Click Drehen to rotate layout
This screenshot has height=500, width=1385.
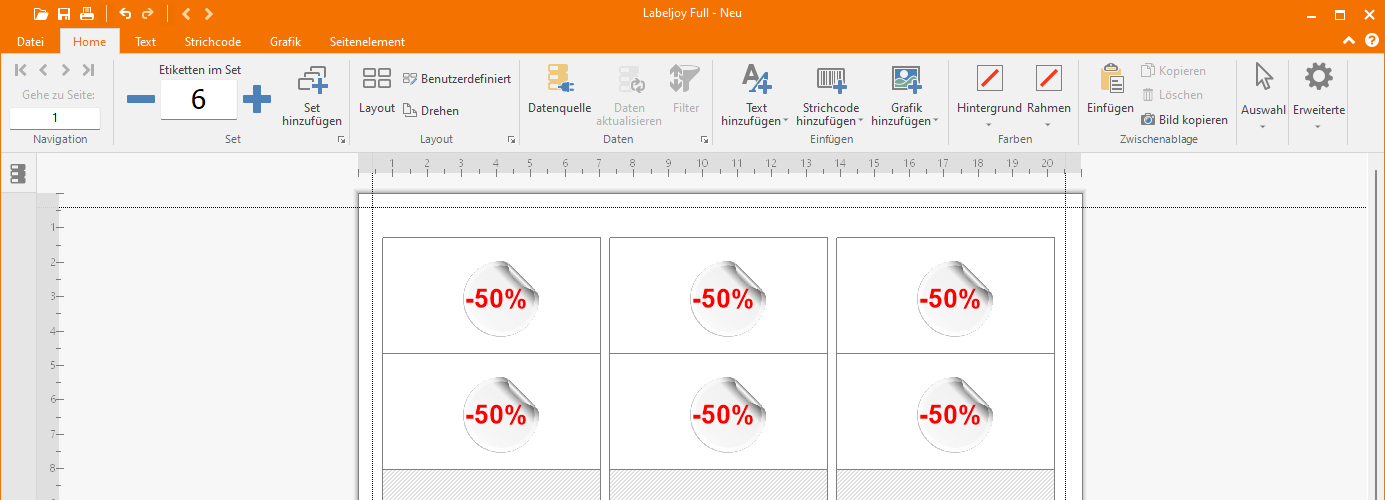pyautogui.click(x=431, y=111)
